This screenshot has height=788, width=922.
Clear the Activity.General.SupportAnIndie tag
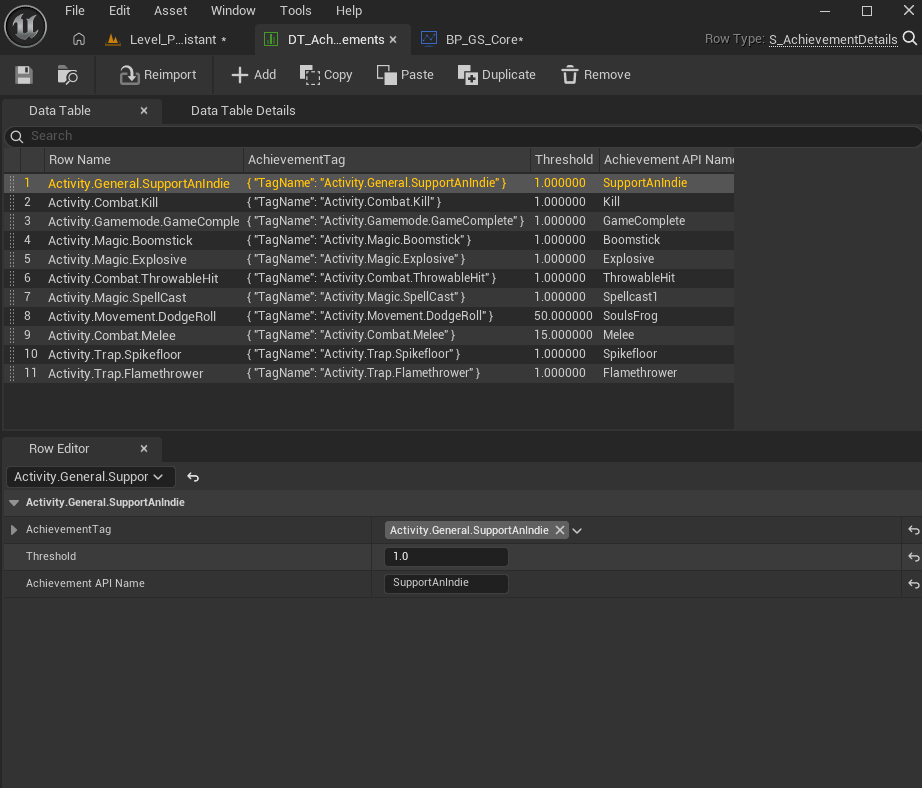[x=560, y=530]
